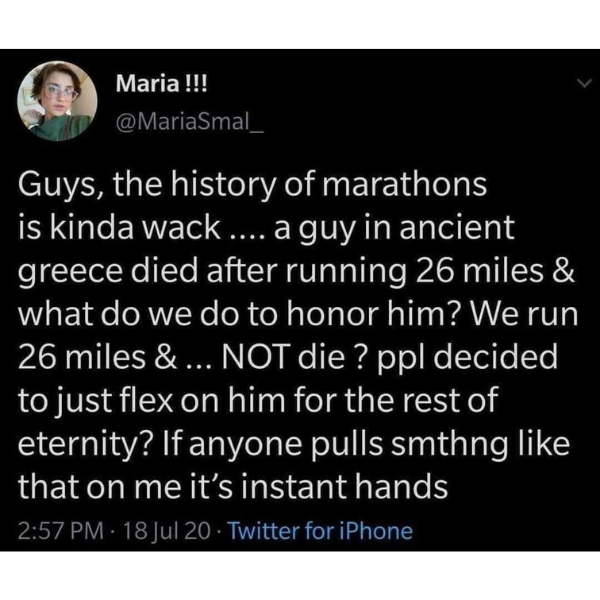Expand the tweet options chevron
Viewport: 600px width, 600px height.
(585, 83)
